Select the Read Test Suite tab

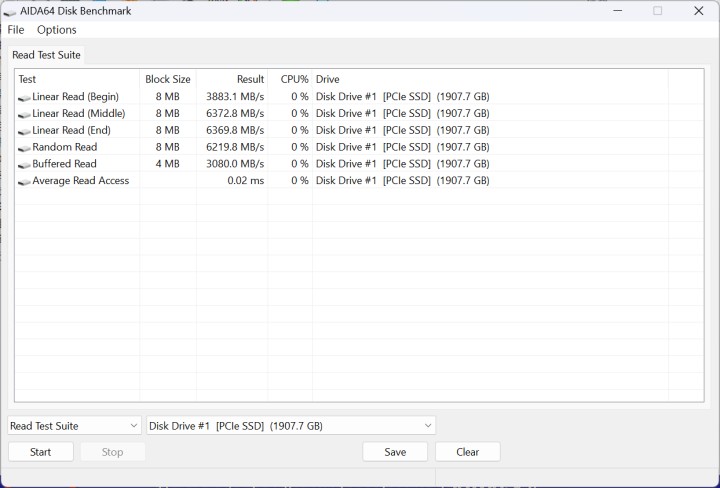[46, 55]
